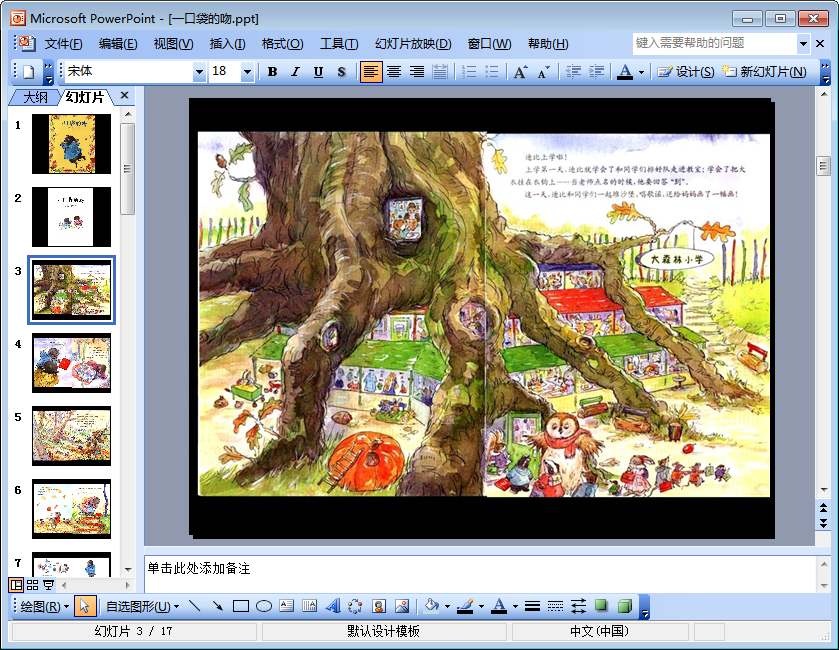This screenshot has width=839, height=650.
Task: Switch to slide sorter view
Action: click(32, 585)
